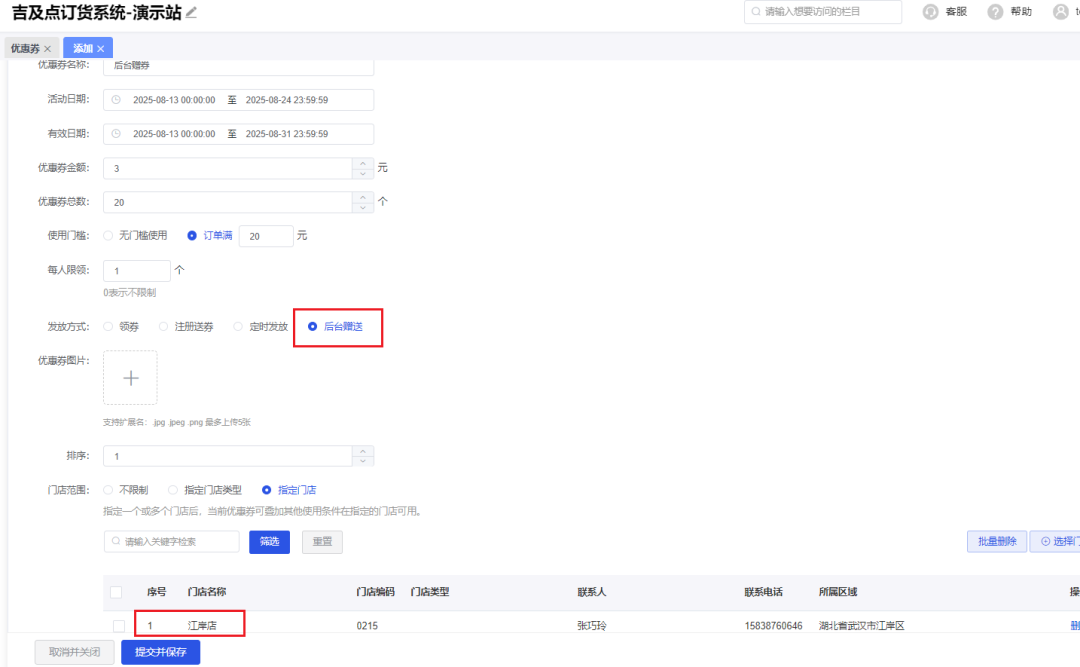Click the 优惠券金额 input showing 3
Image resolution: width=1080 pixels, height=667 pixels.
pos(228,168)
